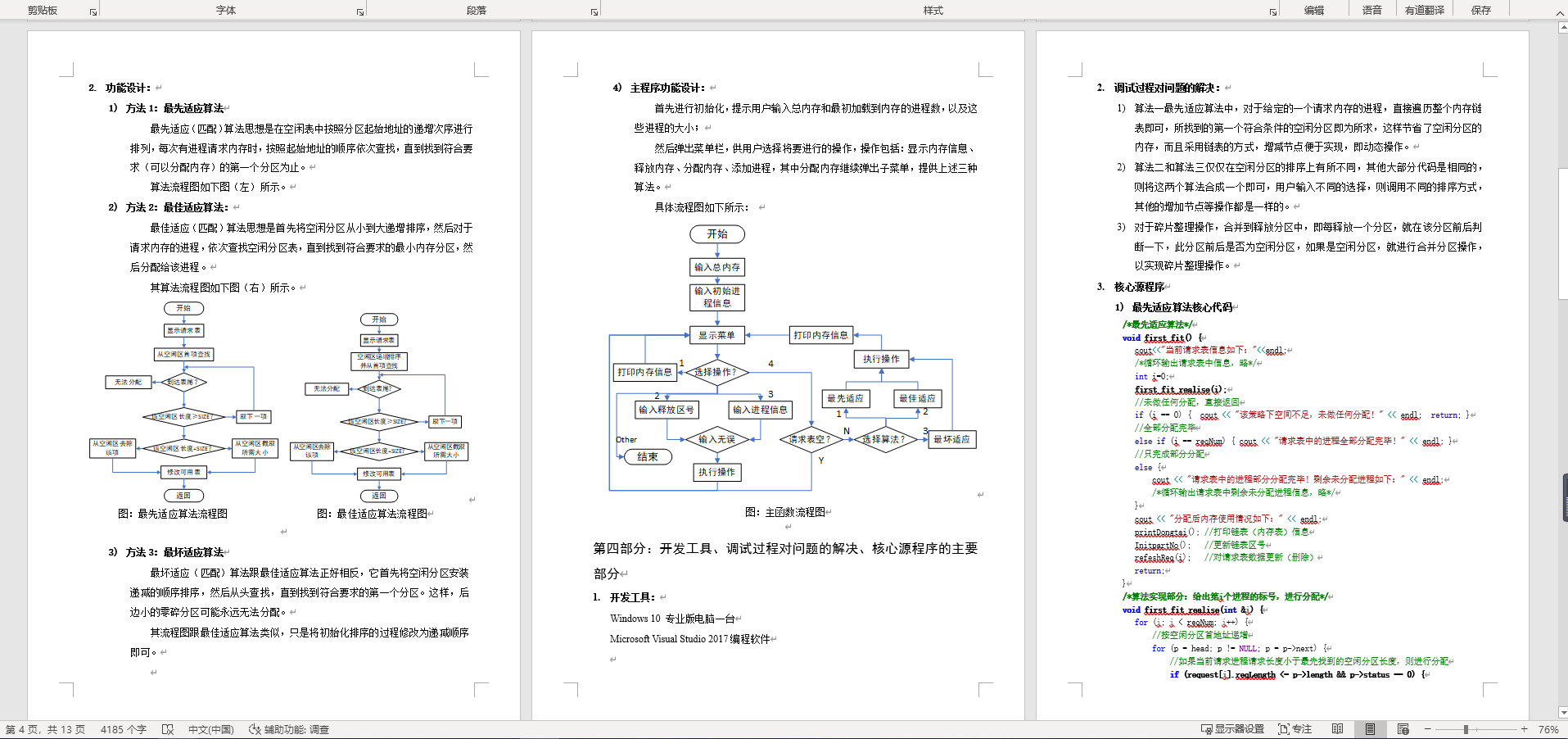Click the zoom out minus button

(x=1428, y=729)
